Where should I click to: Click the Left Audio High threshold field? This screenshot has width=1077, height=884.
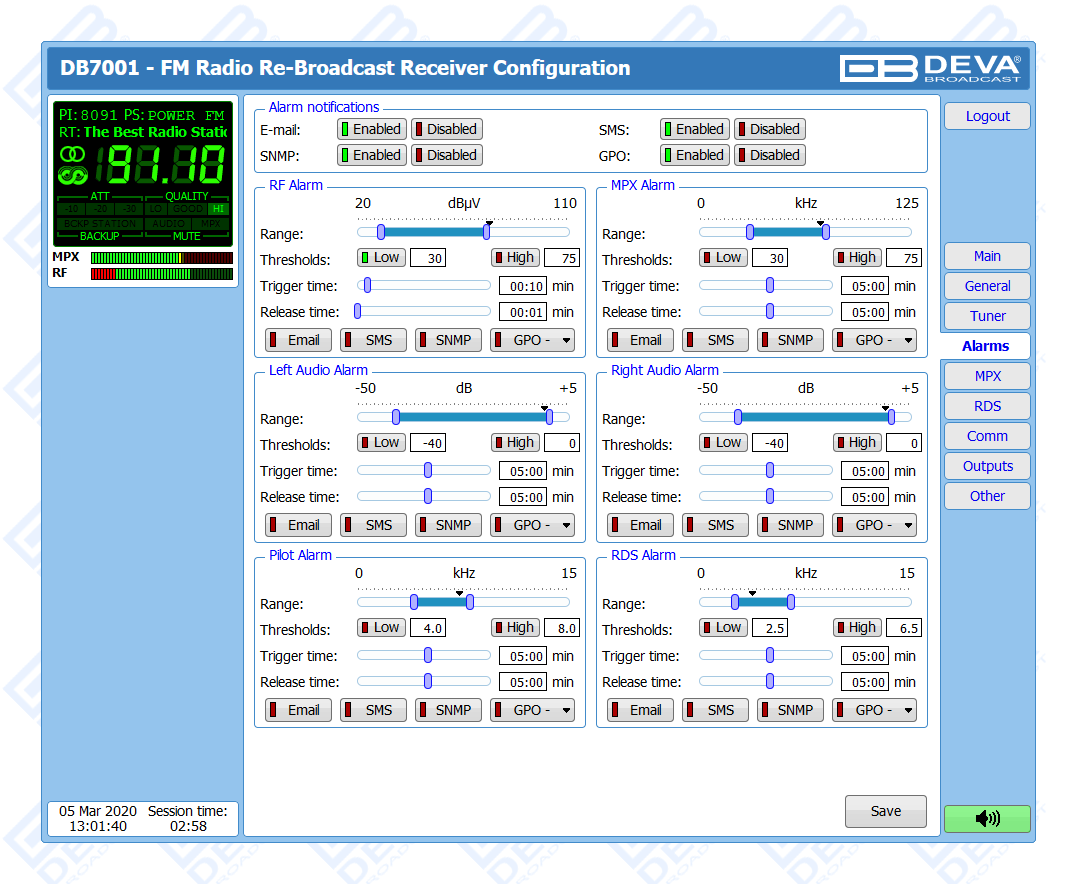[x=561, y=444]
